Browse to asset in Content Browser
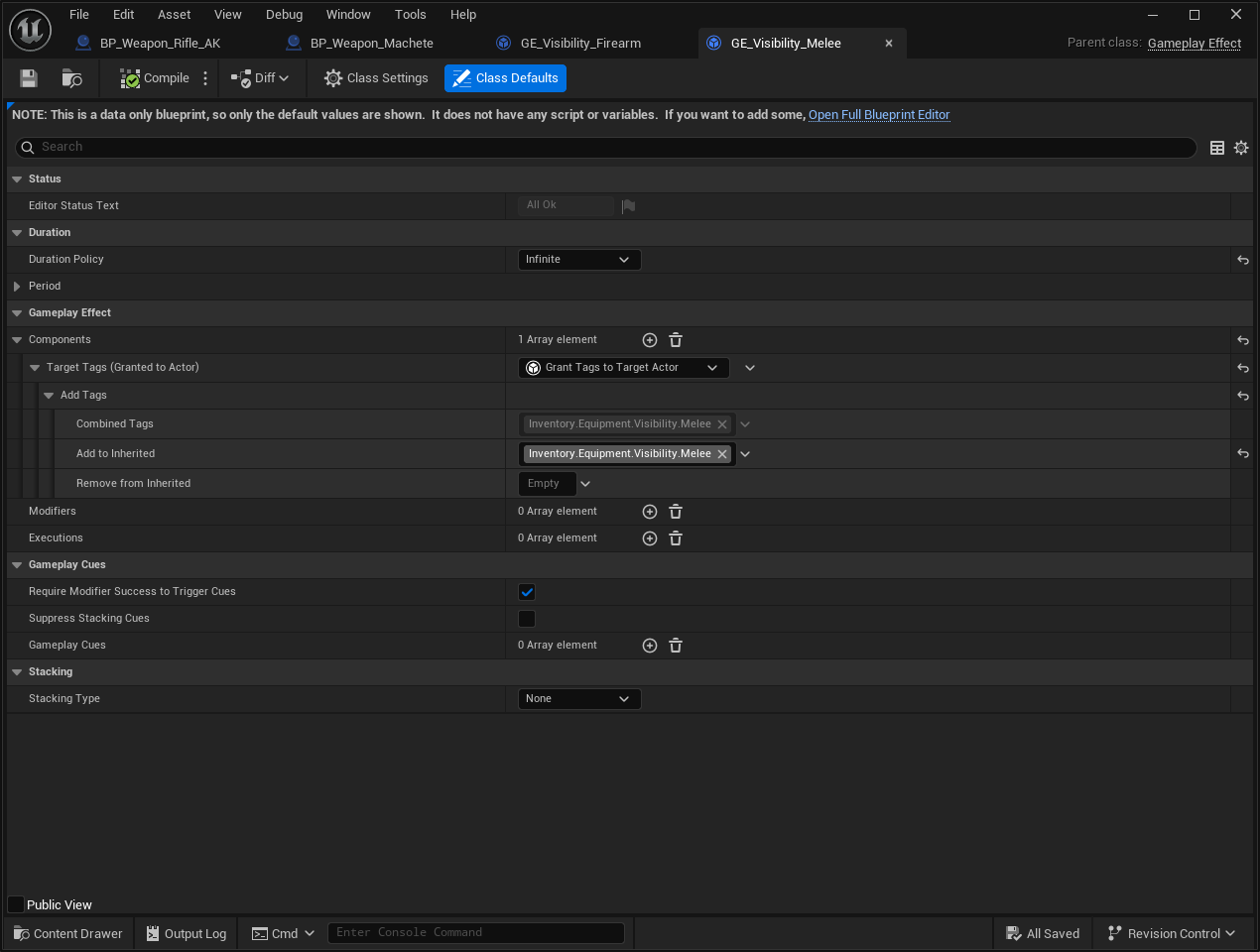 (70, 77)
